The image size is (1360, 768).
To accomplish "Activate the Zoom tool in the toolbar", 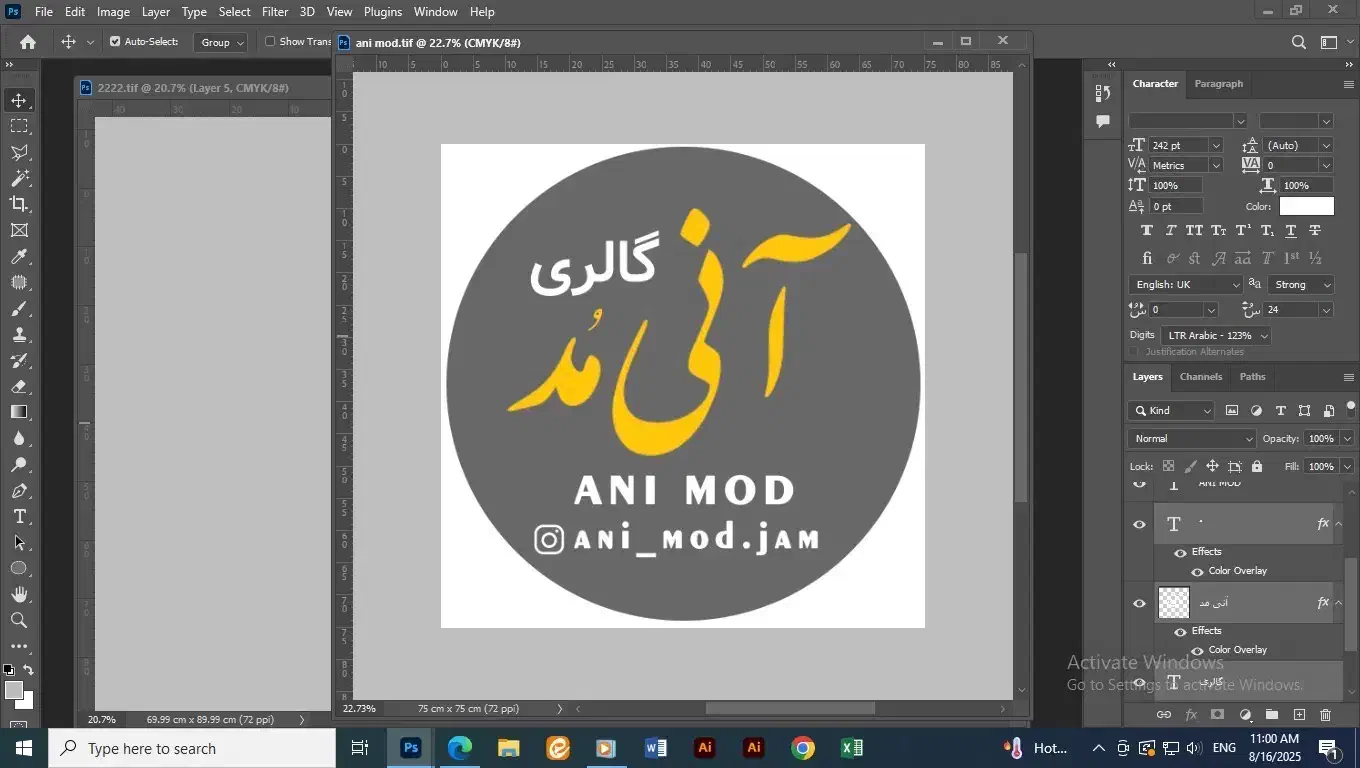I will (x=19, y=621).
